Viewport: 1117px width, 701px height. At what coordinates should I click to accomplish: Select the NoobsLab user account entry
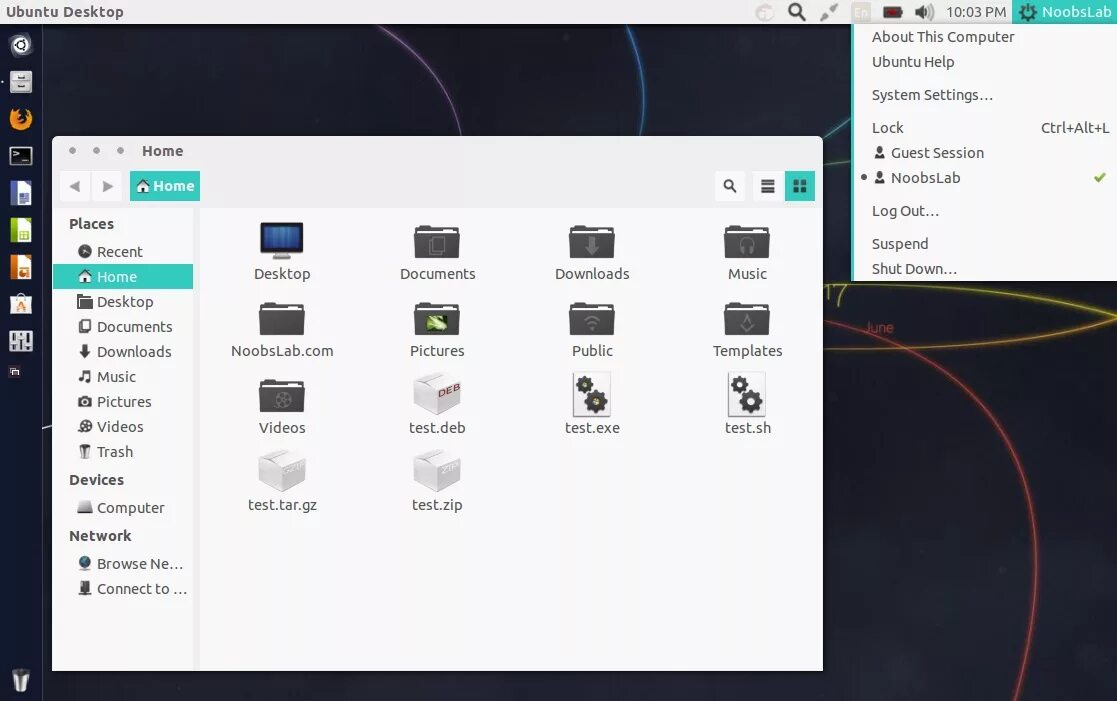click(985, 177)
